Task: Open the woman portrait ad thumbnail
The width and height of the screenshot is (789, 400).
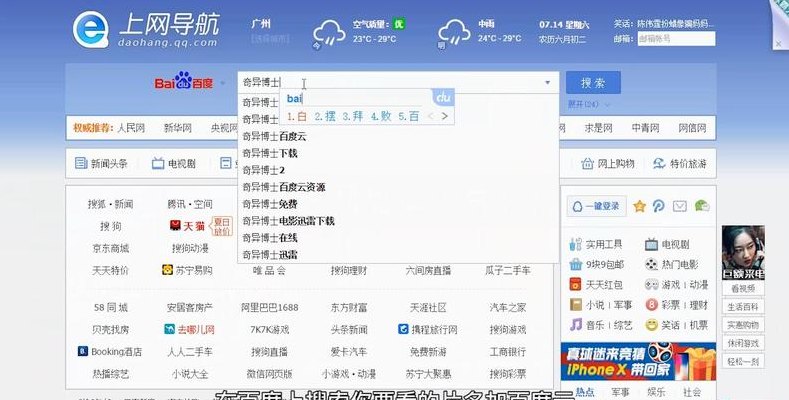Action: 743,253
